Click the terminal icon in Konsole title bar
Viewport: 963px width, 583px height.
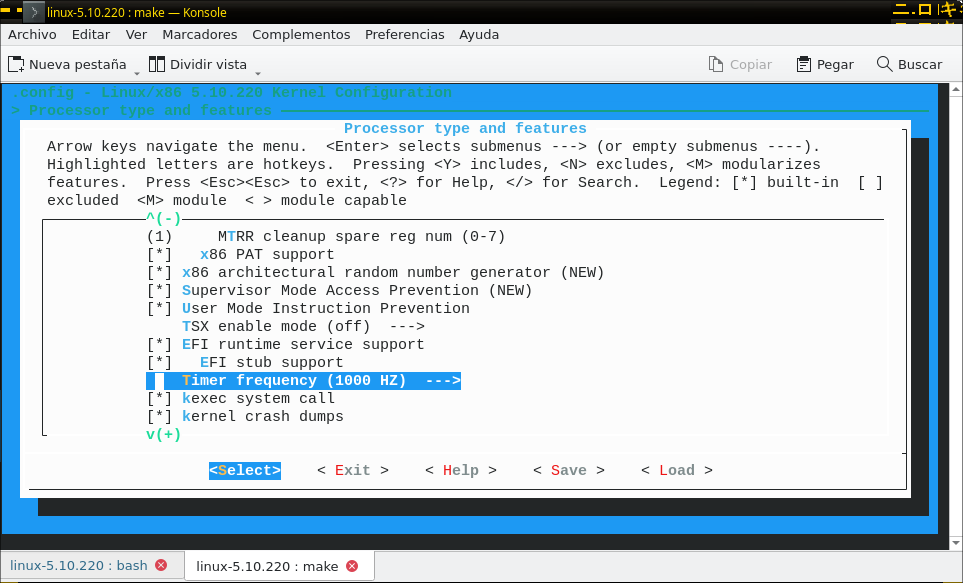tap(34, 12)
